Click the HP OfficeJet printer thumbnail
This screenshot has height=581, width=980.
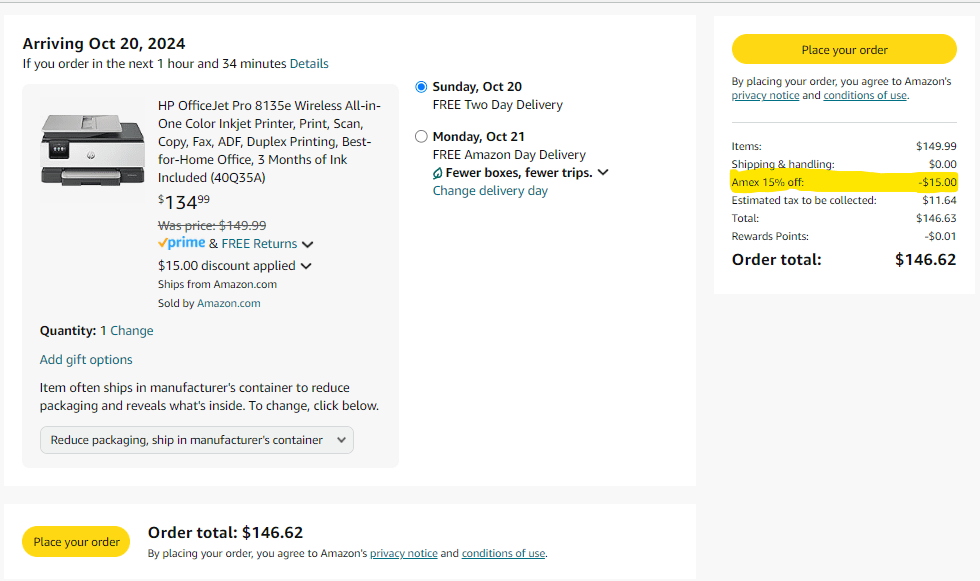[92, 150]
